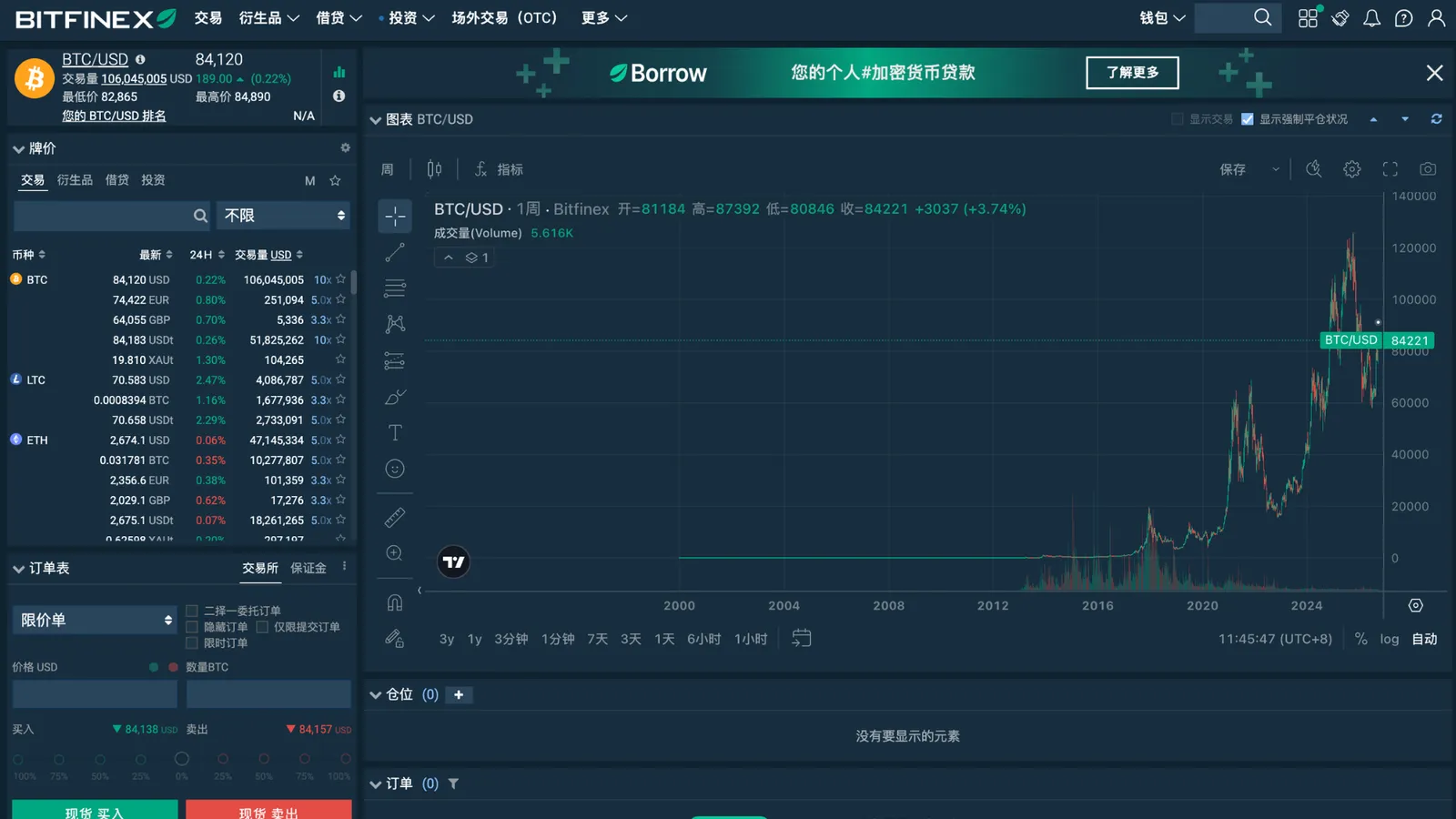The width and height of the screenshot is (1456, 819).
Task: Open the emoji icons tool
Action: [x=395, y=469]
